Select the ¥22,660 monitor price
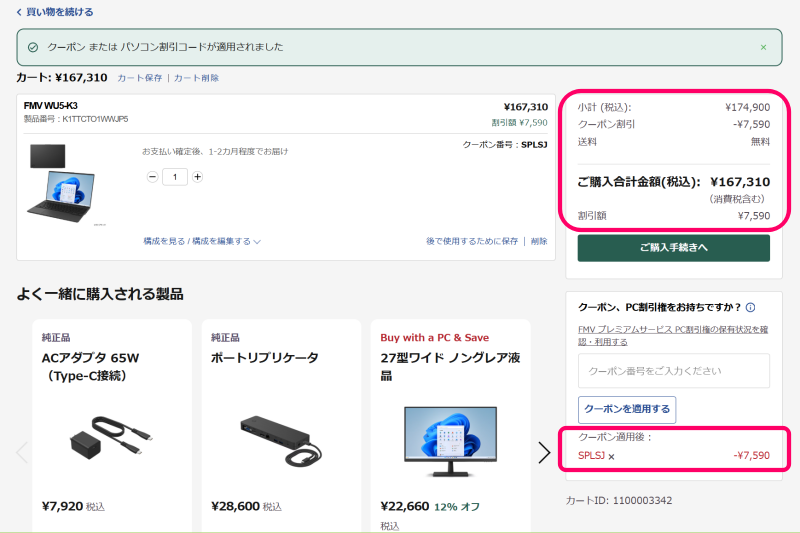 tap(405, 506)
